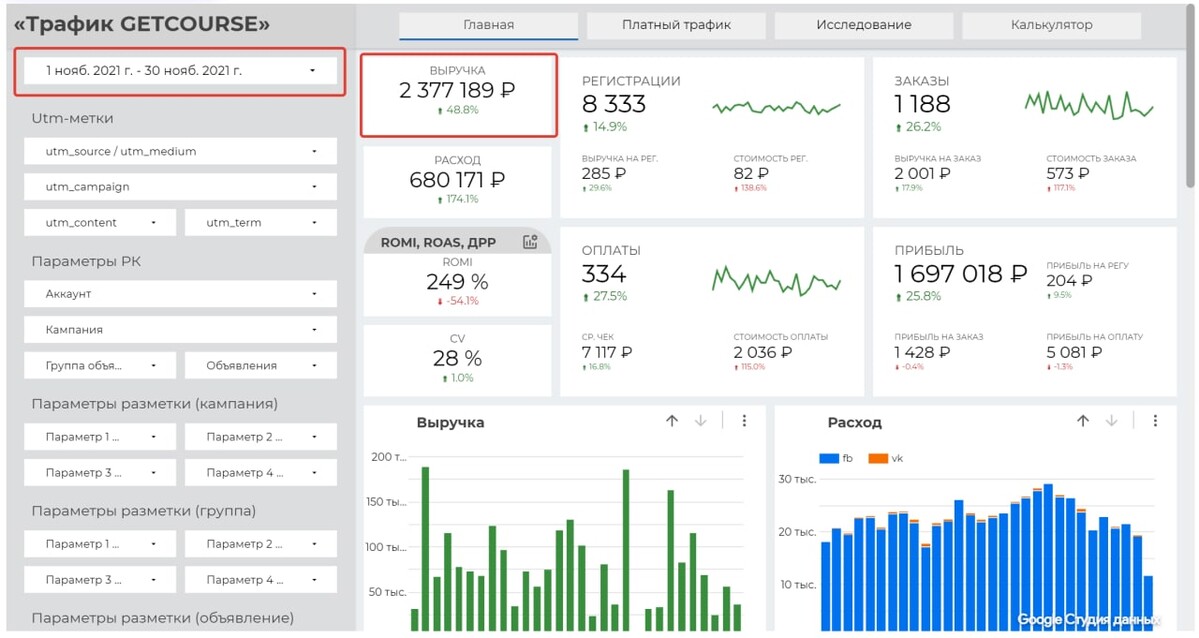Open the Аккаунт dropdown
Image resolution: width=1199 pixels, height=638 pixels.
point(180,294)
